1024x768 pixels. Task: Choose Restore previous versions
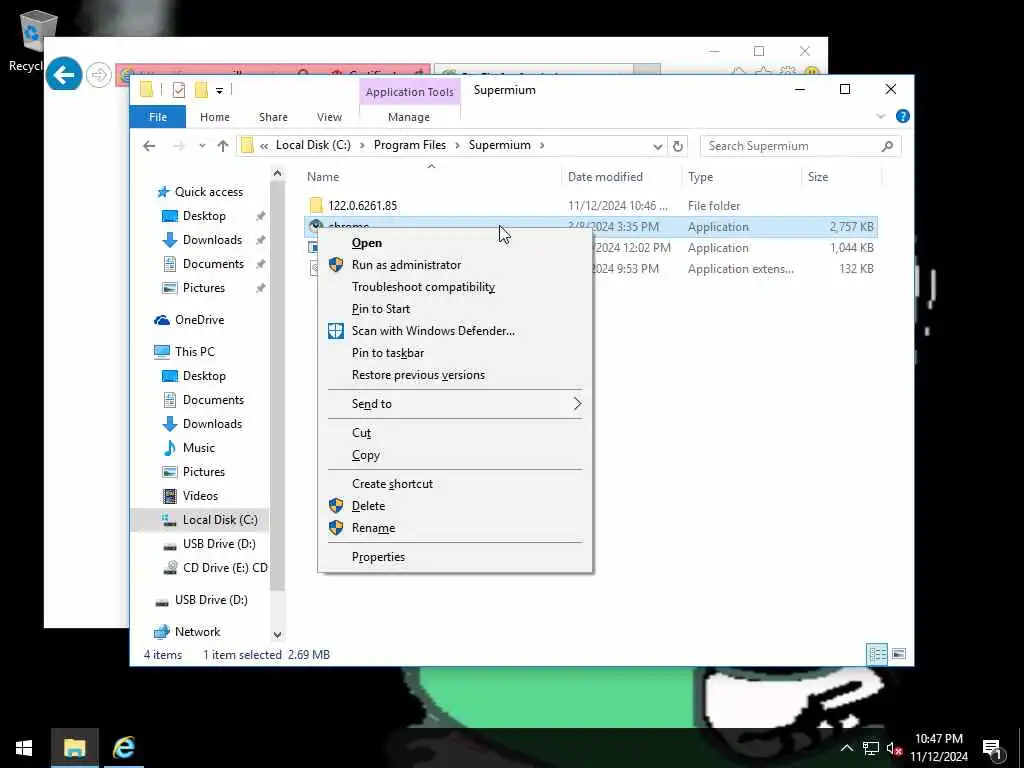(x=455, y=376)
